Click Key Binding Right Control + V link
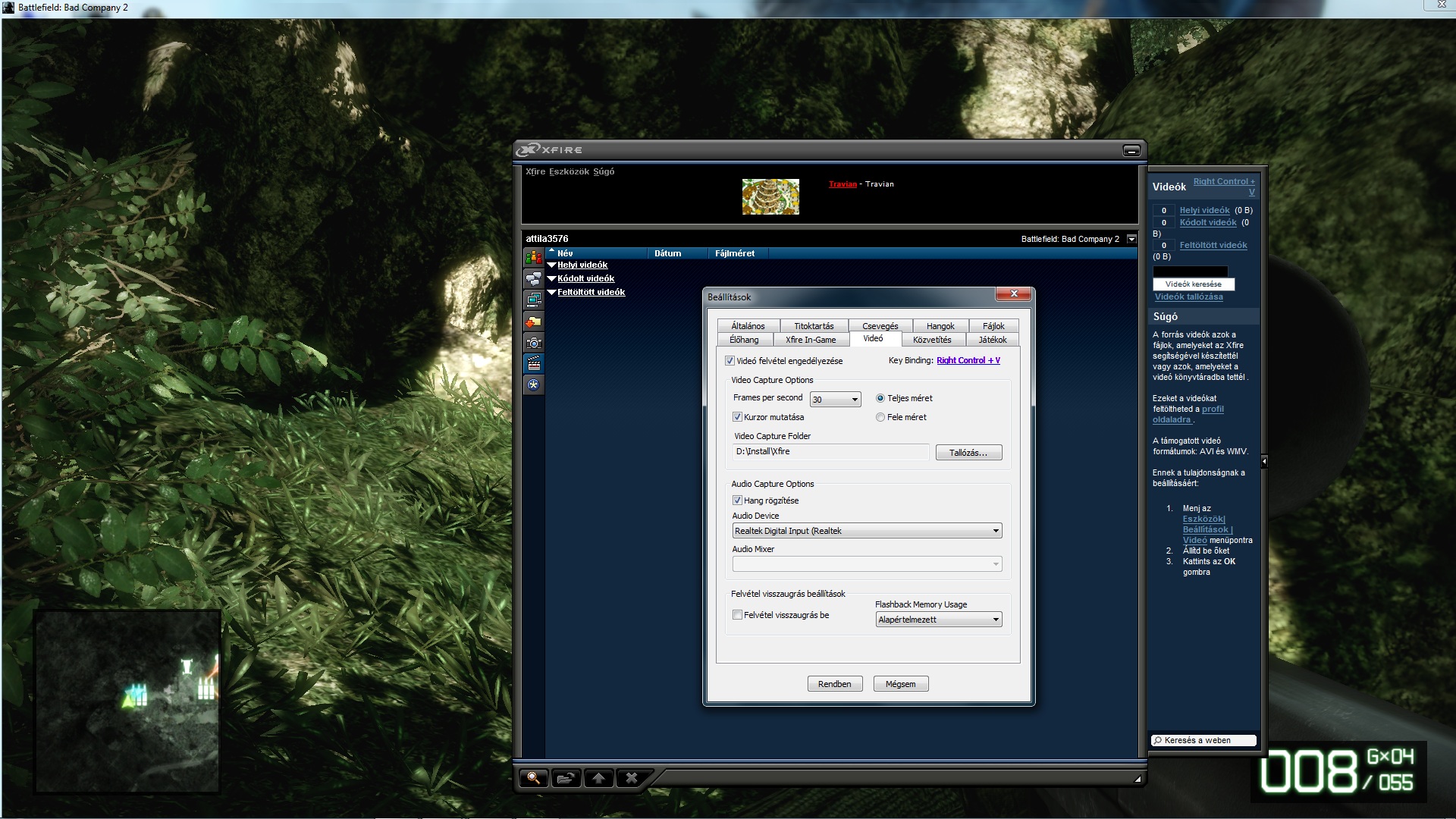This screenshot has width=1456, height=819. click(968, 360)
